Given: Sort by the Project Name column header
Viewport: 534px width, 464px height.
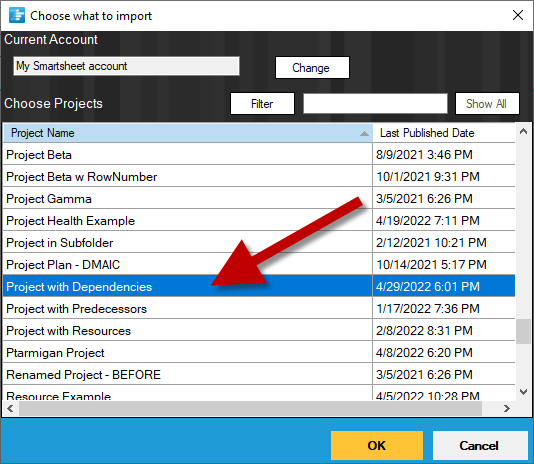Looking at the screenshot, I should (188, 133).
